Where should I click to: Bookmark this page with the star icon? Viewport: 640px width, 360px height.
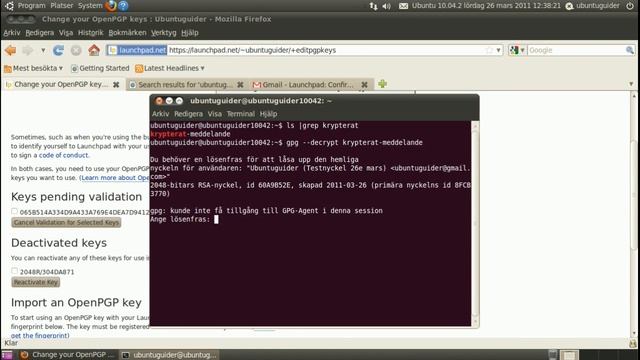point(489,50)
